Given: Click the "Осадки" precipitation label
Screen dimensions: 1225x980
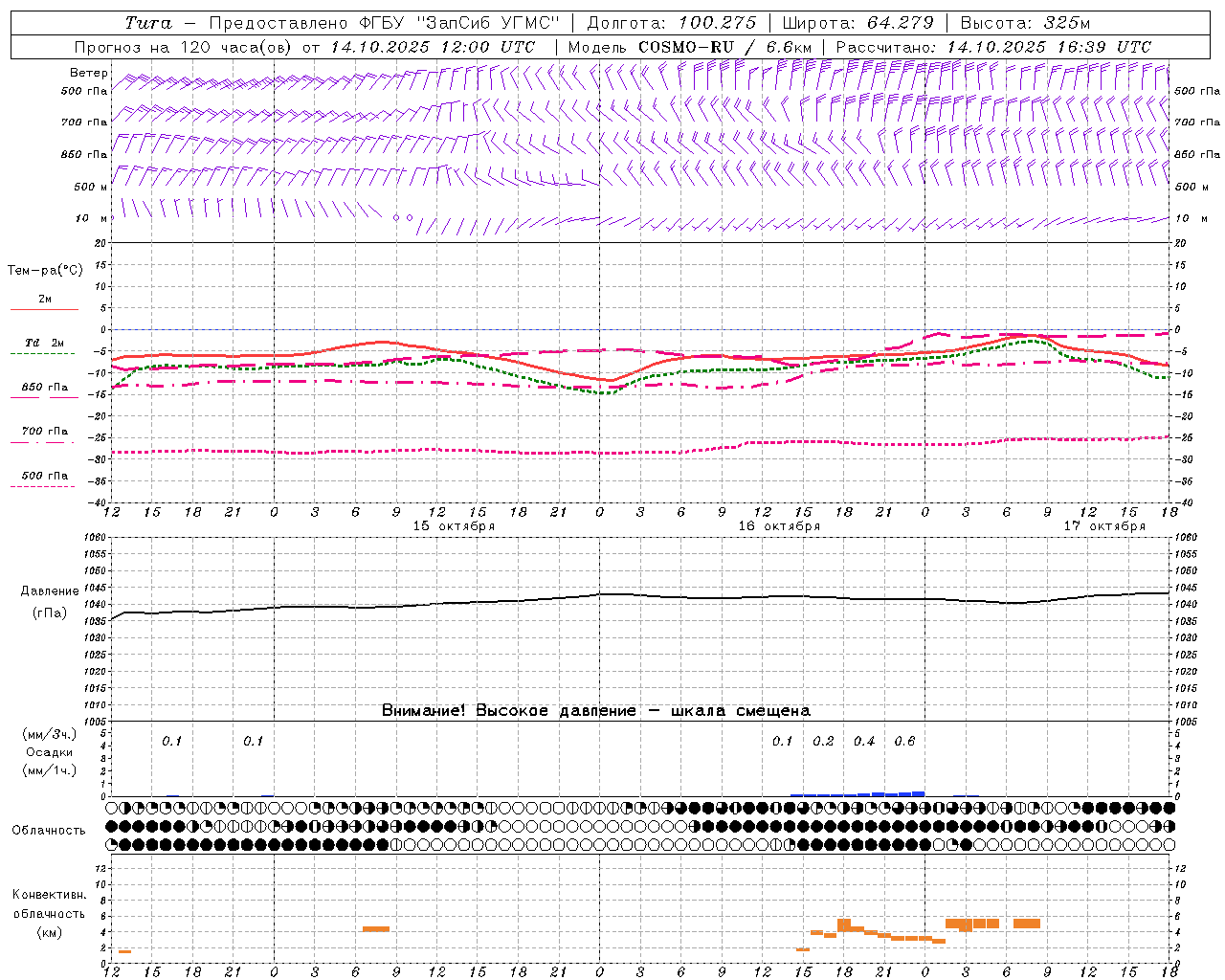Looking at the screenshot, I should tap(50, 752).
